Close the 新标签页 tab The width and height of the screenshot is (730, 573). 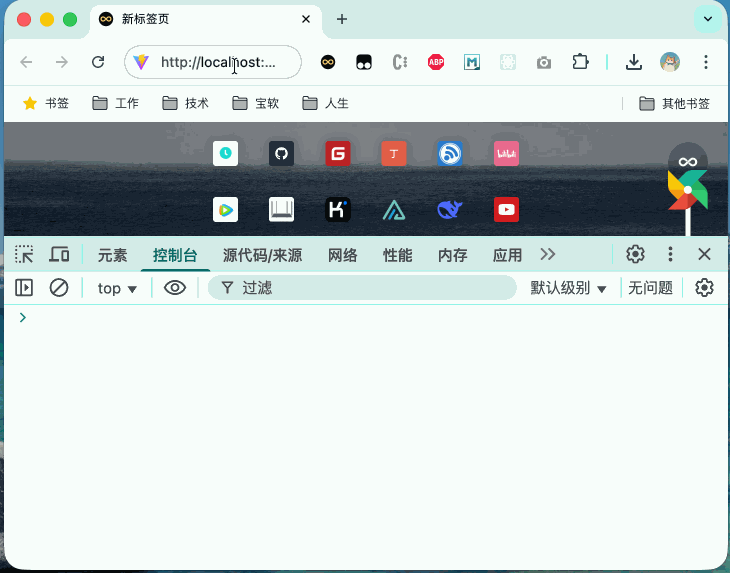[305, 19]
